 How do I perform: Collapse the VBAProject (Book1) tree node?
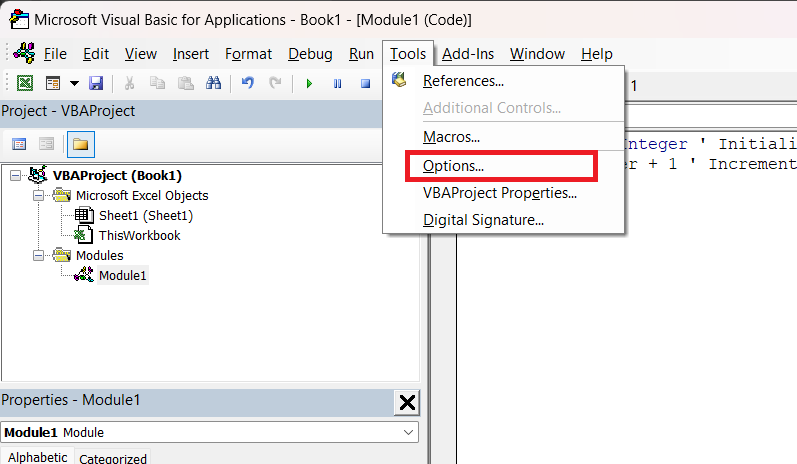point(16,176)
